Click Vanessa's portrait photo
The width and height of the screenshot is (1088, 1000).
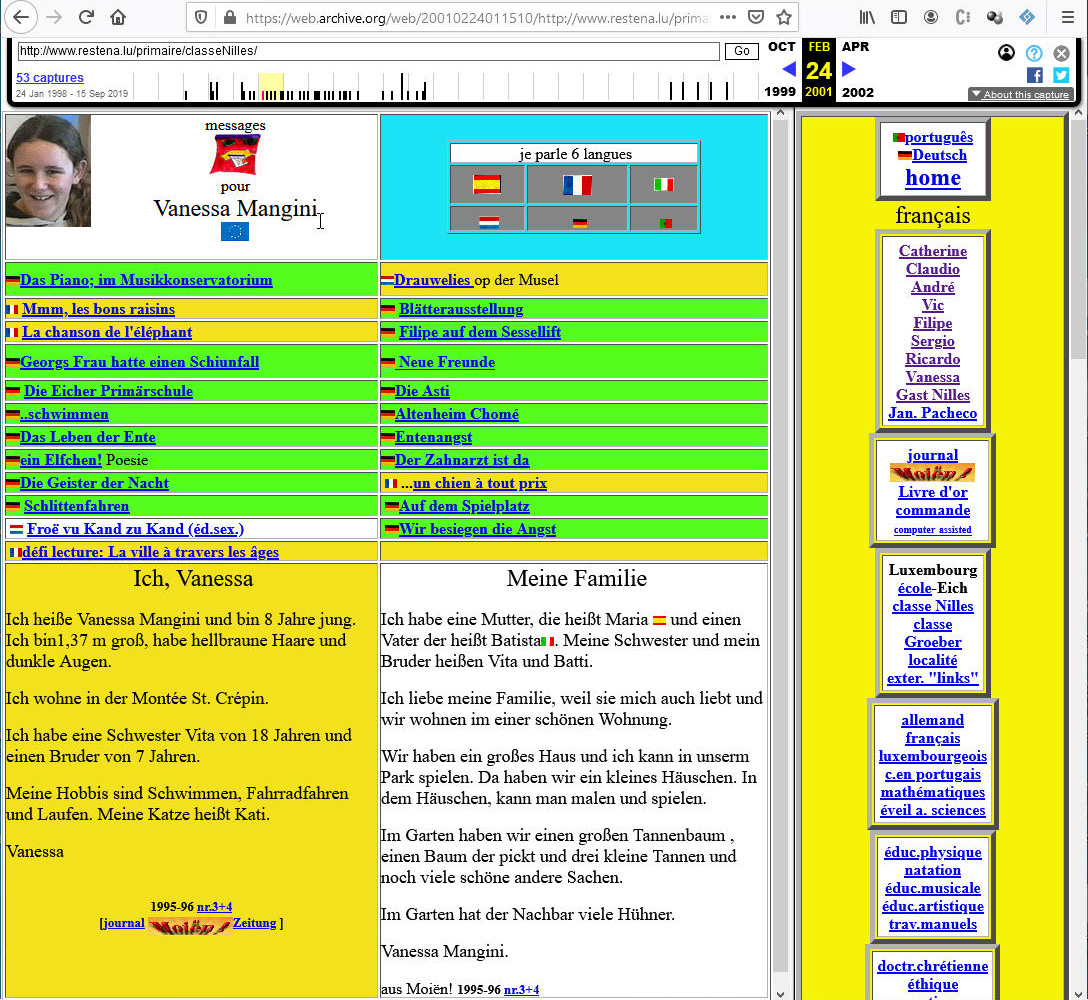coord(48,171)
